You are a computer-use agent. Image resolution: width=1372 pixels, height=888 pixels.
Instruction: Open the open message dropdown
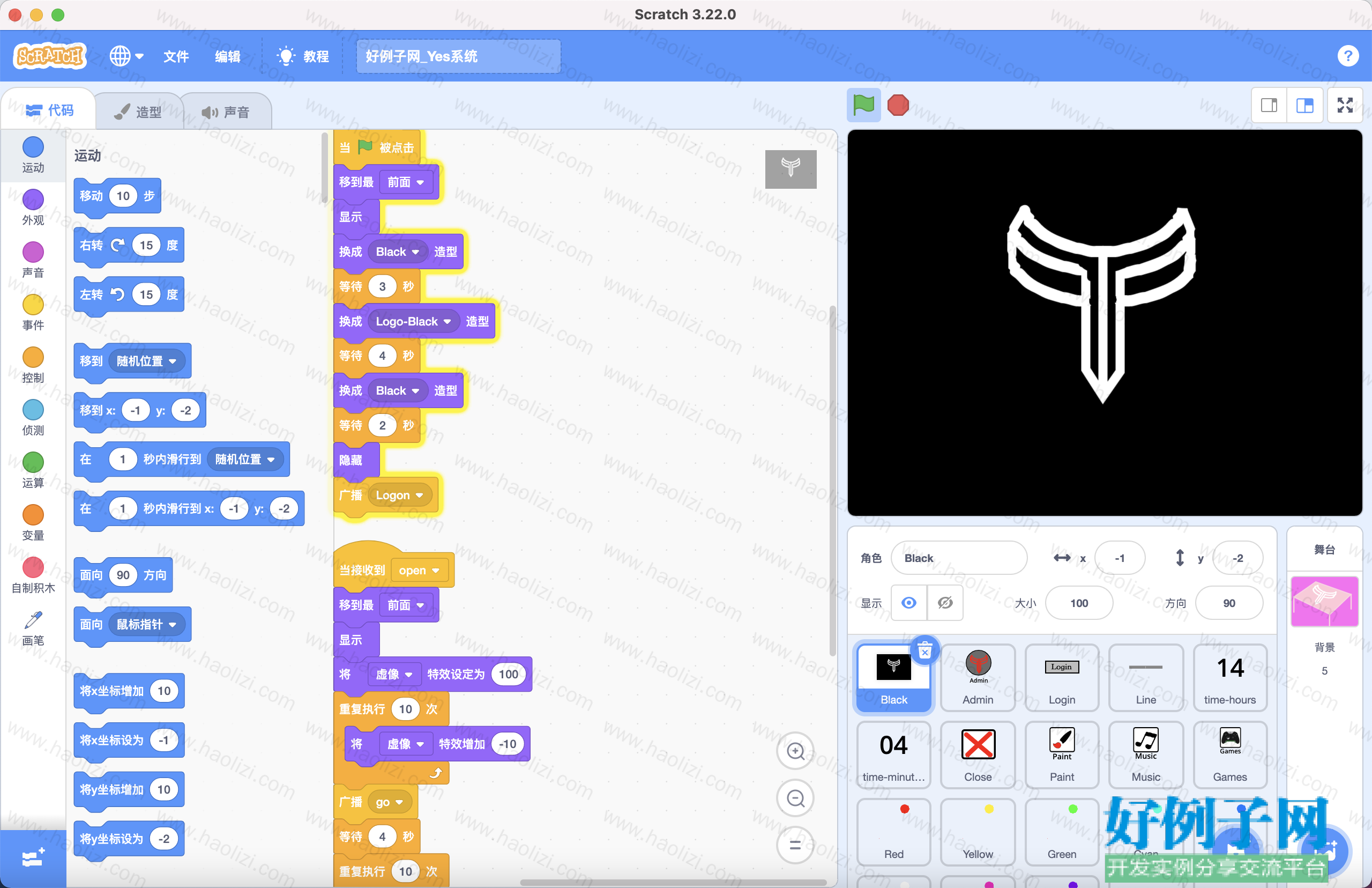pyautogui.click(x=419, y=569)
